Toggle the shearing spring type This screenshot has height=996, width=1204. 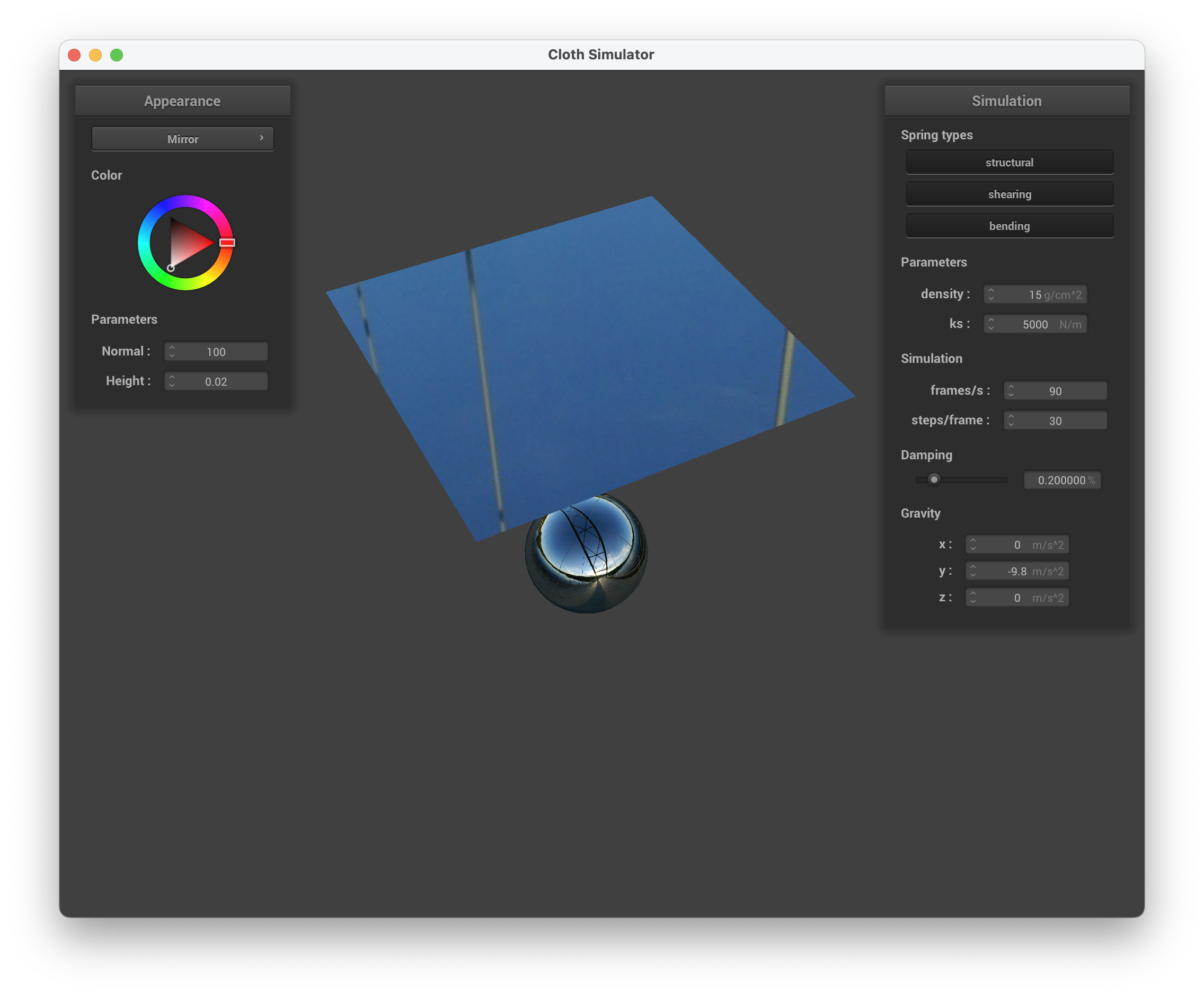point(1009,194)
